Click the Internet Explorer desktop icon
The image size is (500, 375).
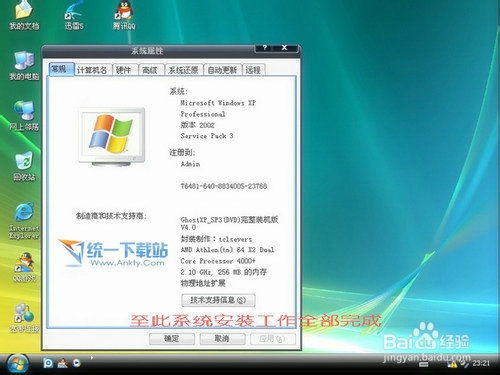click(24, 220)
